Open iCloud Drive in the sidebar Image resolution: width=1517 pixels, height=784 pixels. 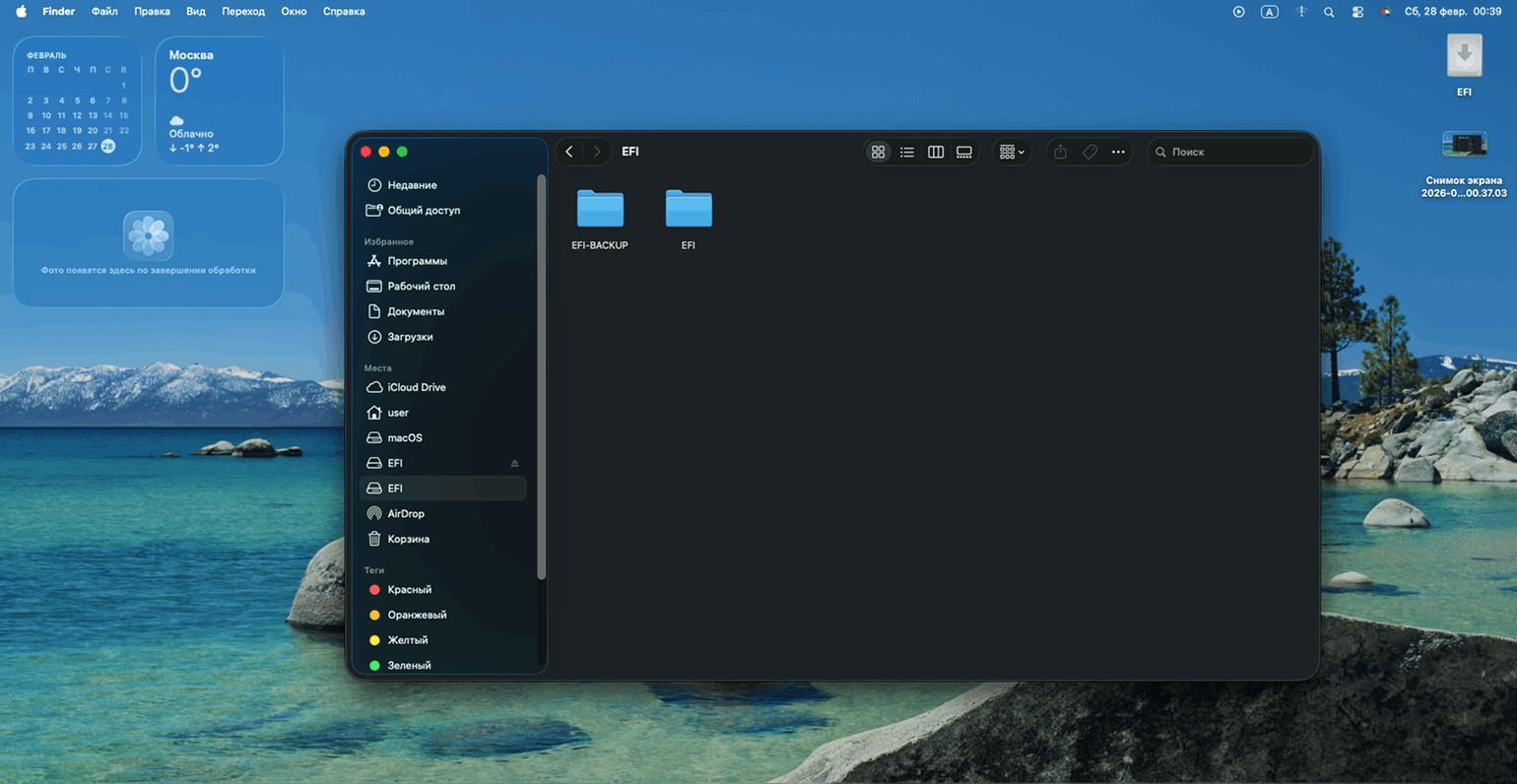pos(443,387)
